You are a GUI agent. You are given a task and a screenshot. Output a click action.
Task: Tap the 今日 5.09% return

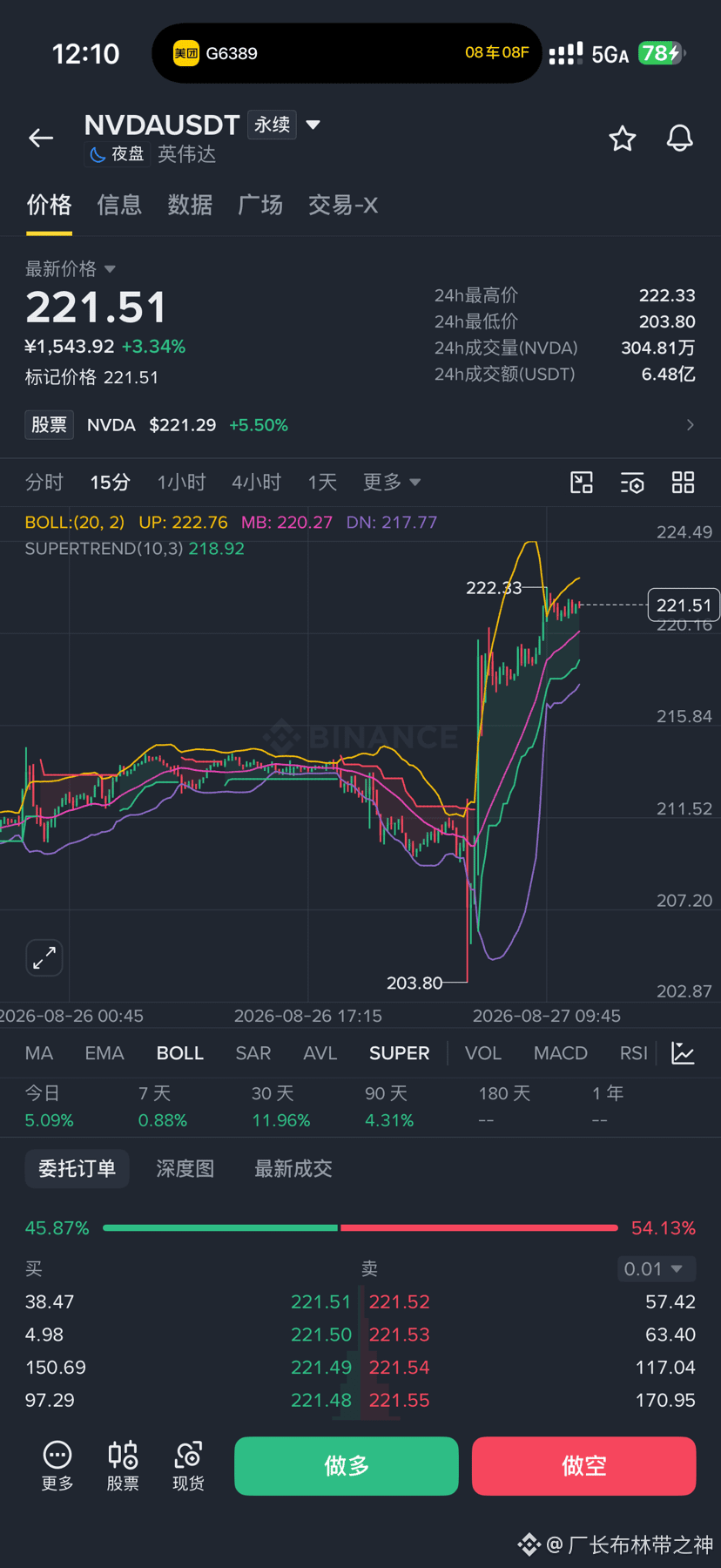pyautogui.click(x=50, y=1106)
